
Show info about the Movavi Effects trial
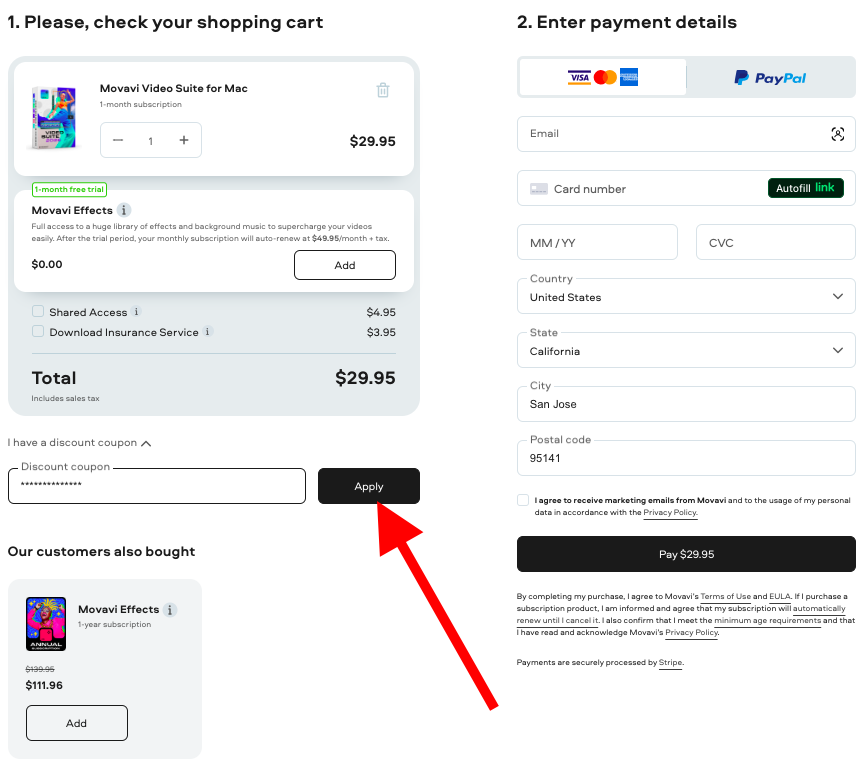point(124,211)
